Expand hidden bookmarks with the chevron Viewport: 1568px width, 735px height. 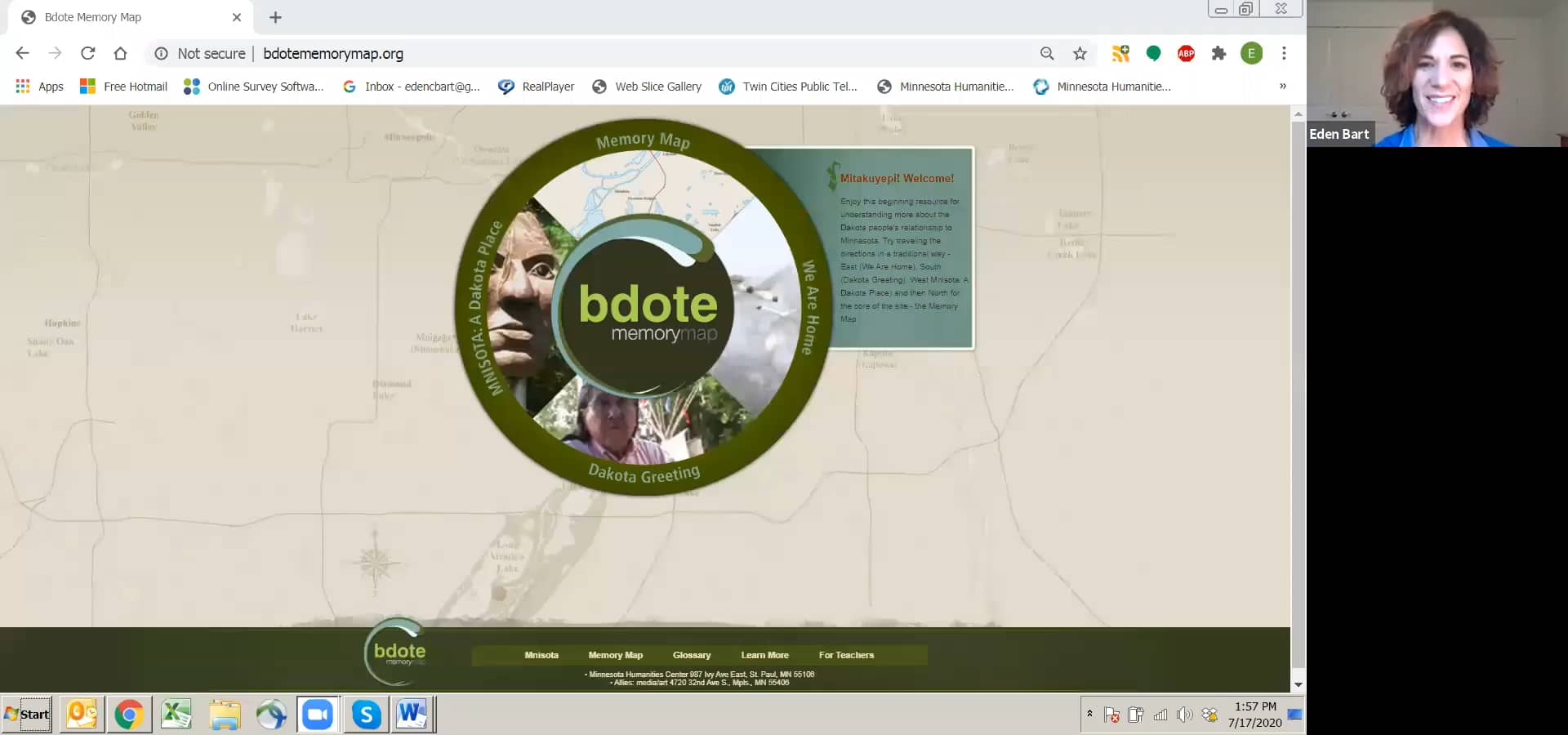(x=1283, y=86)
